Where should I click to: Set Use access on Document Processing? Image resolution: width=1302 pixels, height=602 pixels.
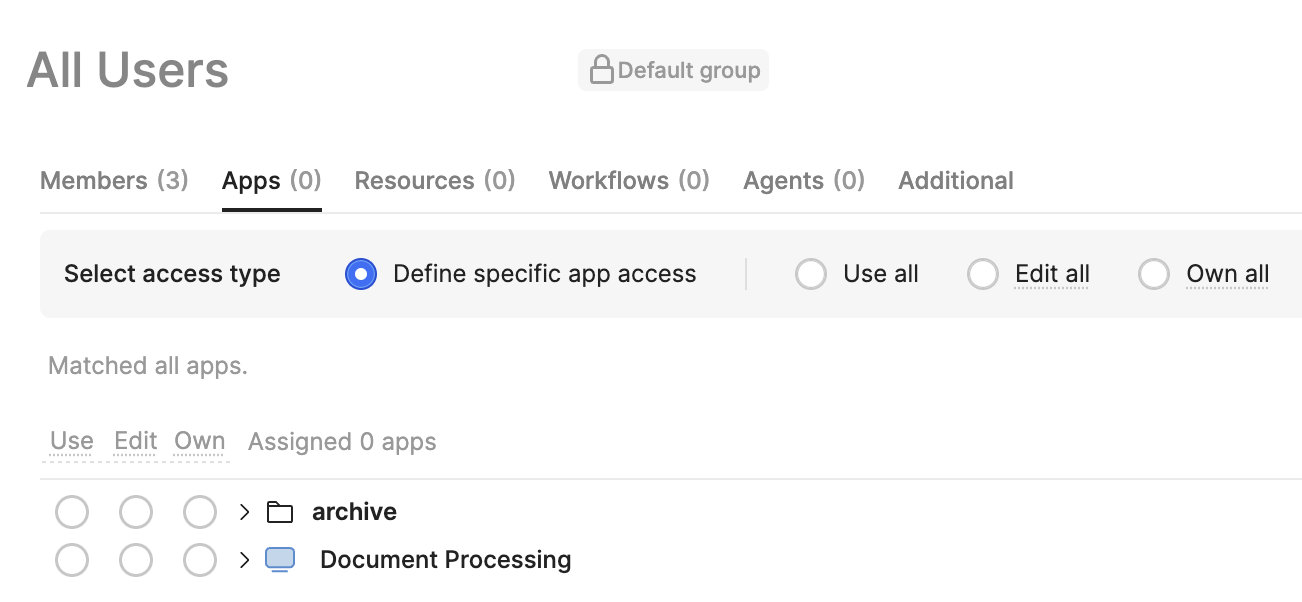72,560
